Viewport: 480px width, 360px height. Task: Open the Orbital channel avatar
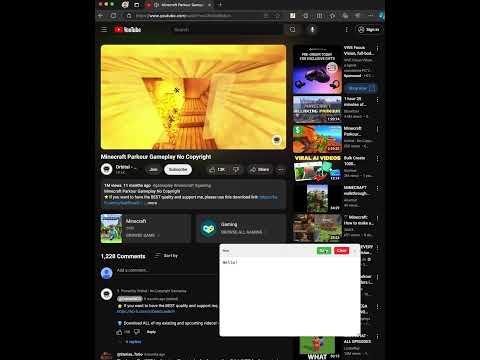coord(107,169)
